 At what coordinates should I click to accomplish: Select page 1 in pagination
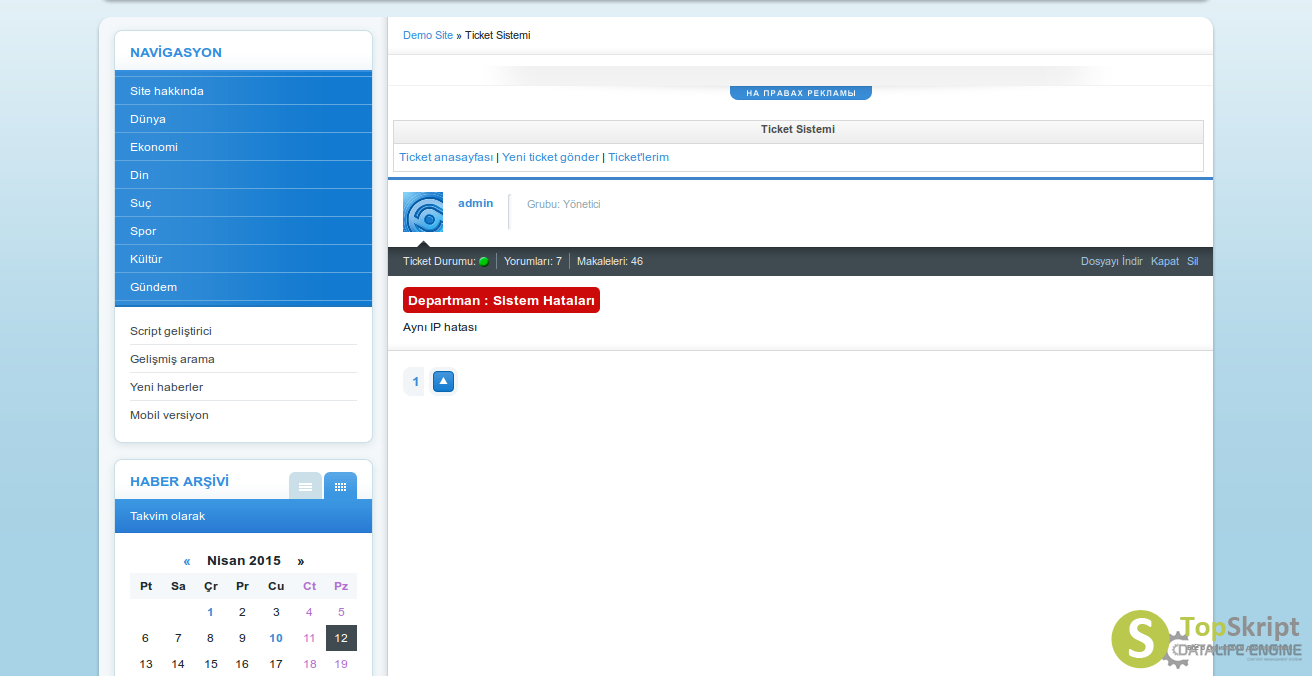(415, 381)
